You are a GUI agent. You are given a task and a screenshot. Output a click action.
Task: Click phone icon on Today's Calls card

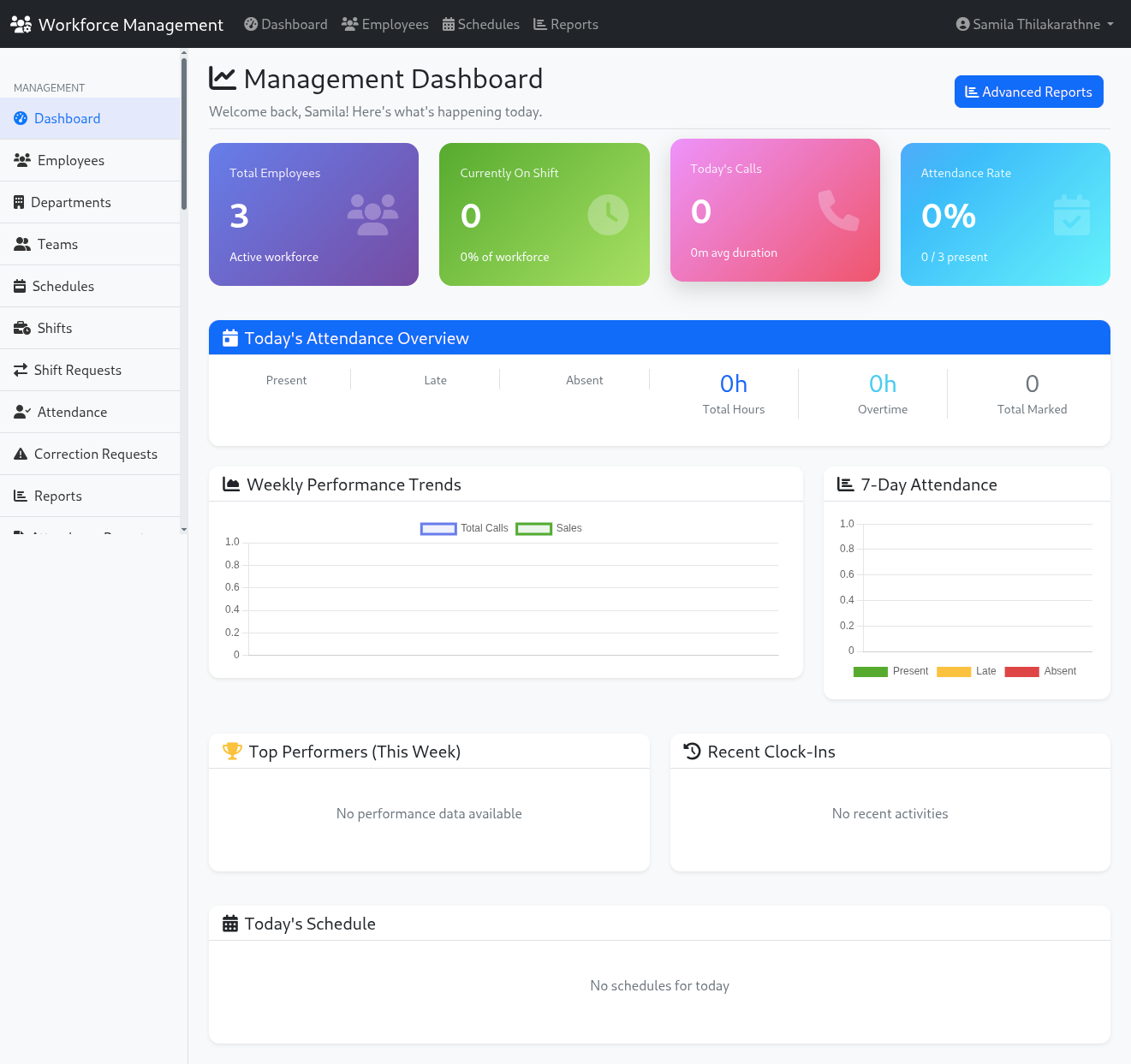837,211
